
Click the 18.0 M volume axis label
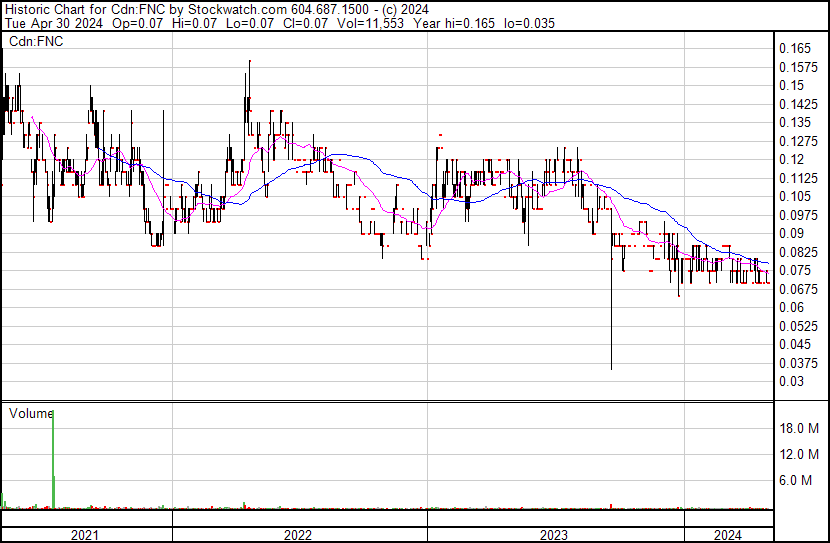pos(800,428)
